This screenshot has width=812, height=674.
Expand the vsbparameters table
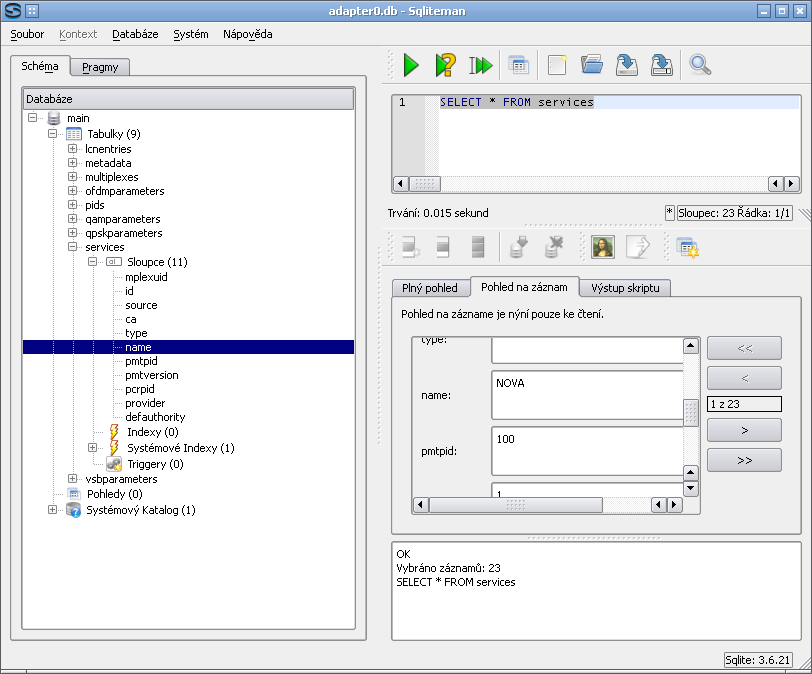click(72, 478)
